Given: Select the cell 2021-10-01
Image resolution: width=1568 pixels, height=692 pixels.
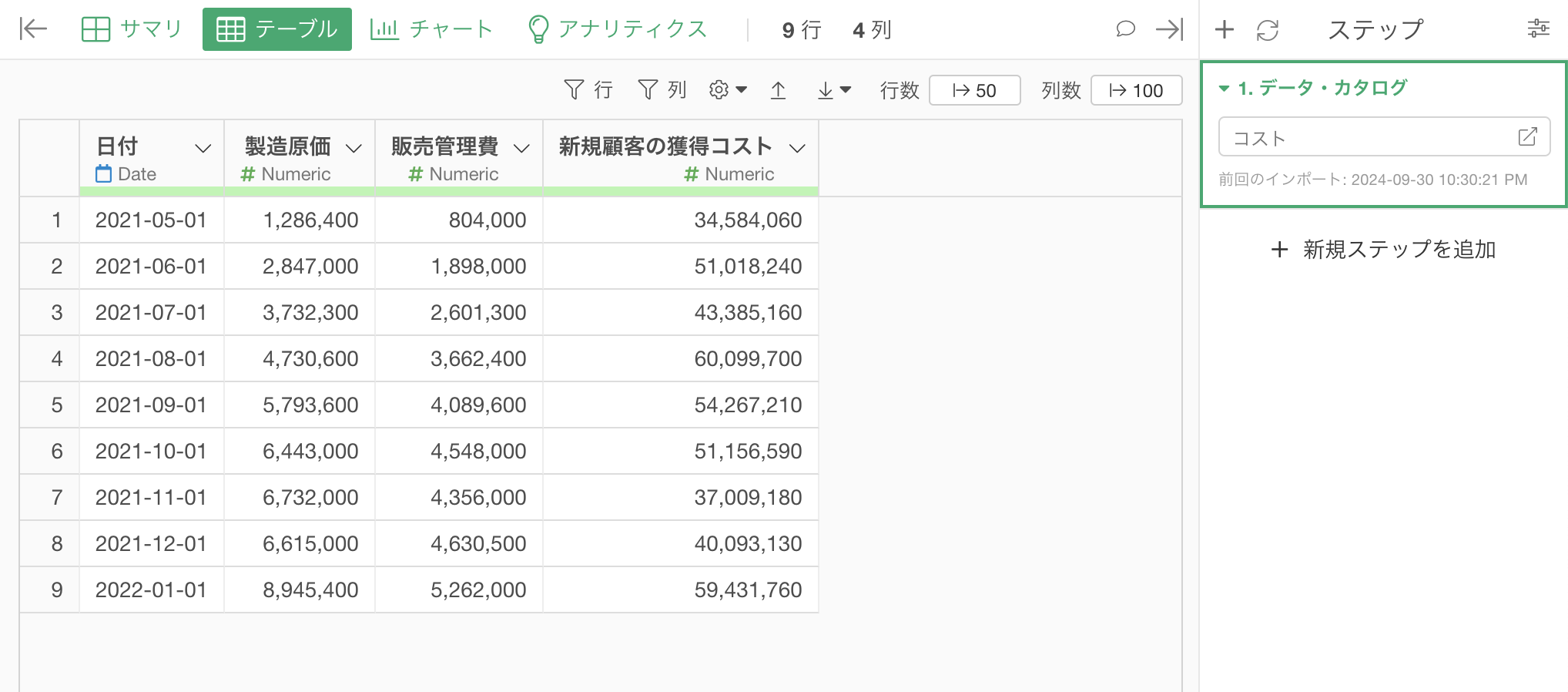Looking at the screenshot, I should tap(151, 452).
